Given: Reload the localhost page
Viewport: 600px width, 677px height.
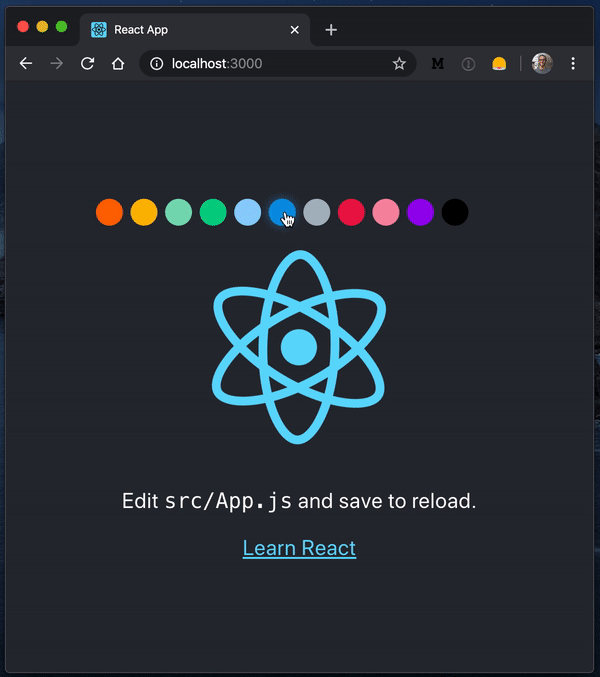Looking at the screenshot, I should [x=88, y=63].
